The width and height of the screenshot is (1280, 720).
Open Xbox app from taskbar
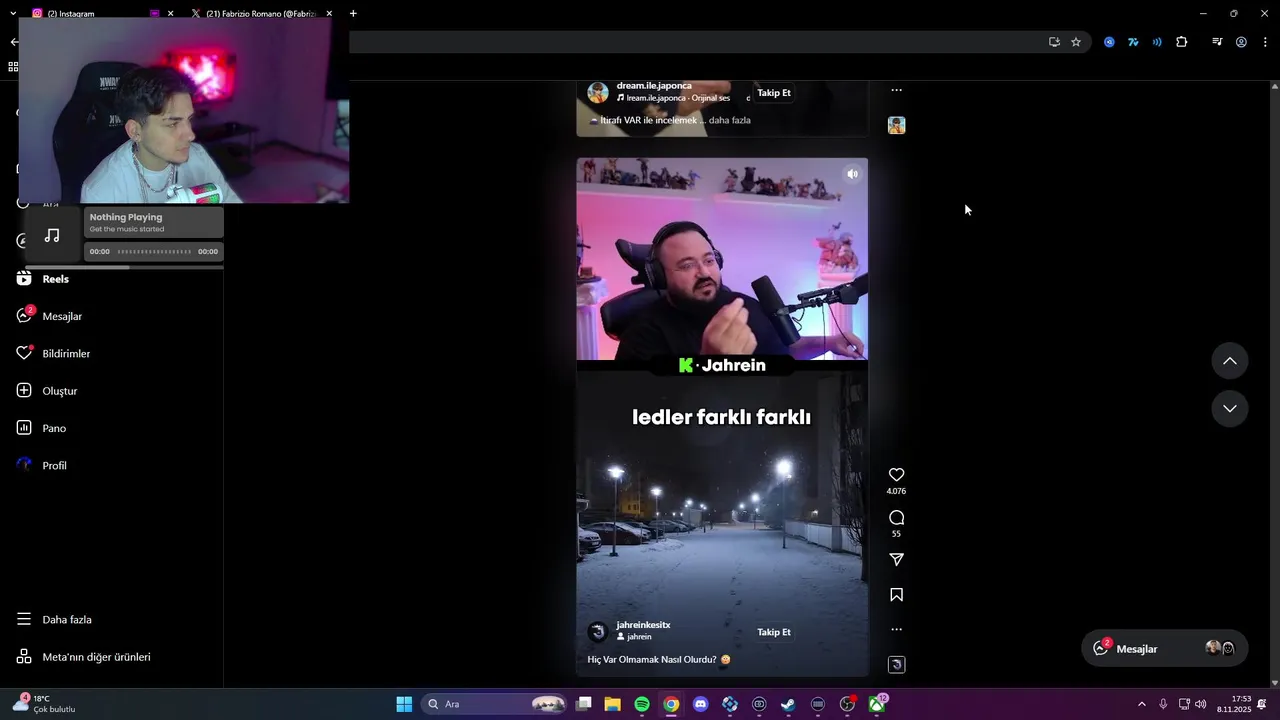877,704
